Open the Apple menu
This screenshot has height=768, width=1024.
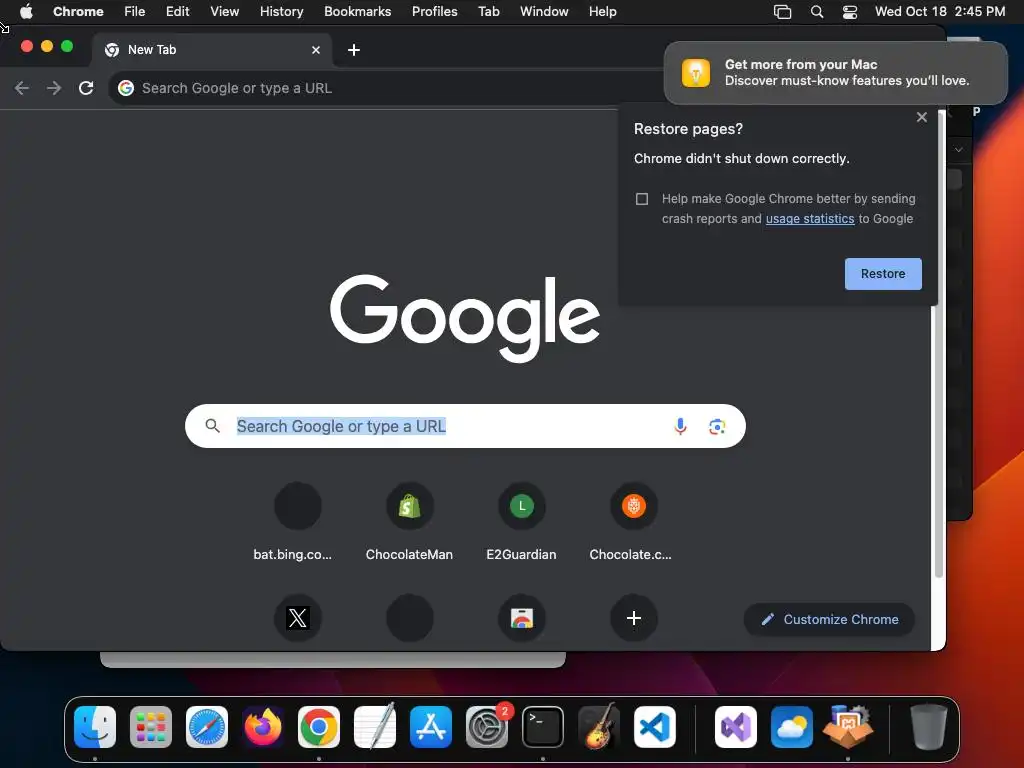point(26,11)
